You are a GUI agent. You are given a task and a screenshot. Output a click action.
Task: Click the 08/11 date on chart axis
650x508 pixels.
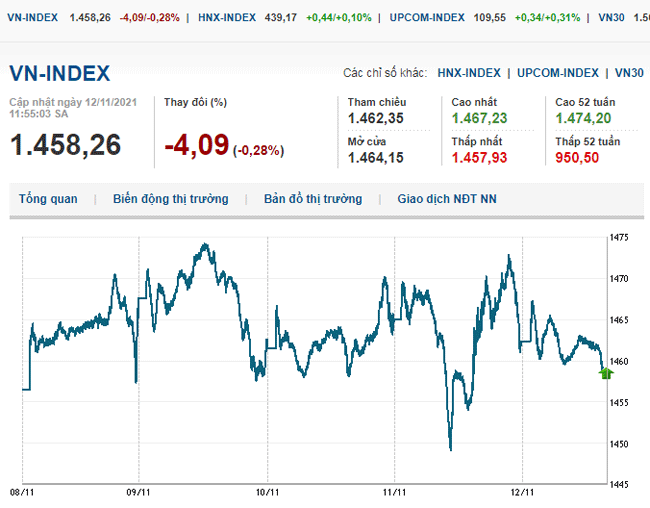22,492
